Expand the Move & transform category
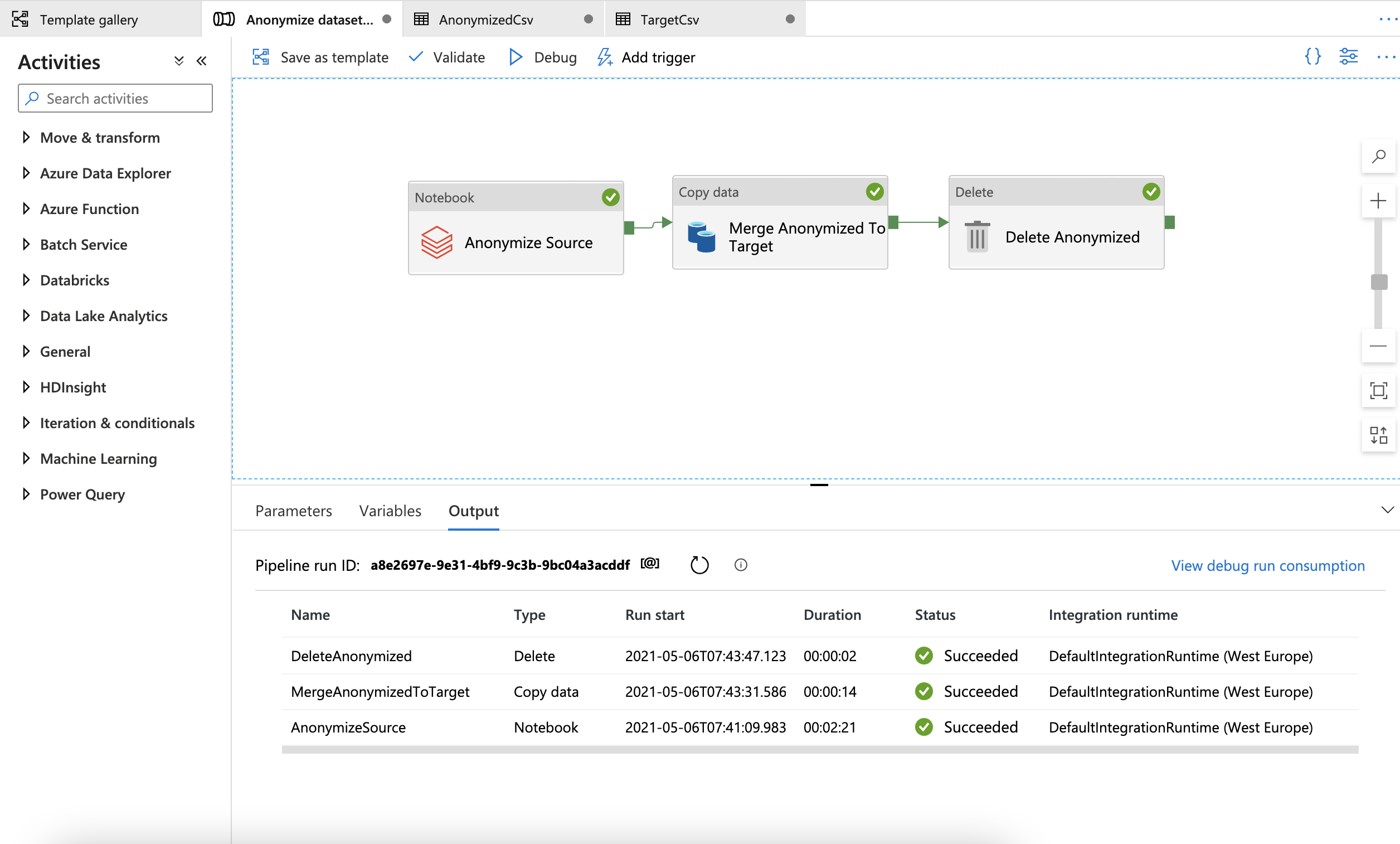The height and width of the screenshot is (844, 1400). click(x=26, y=137)
